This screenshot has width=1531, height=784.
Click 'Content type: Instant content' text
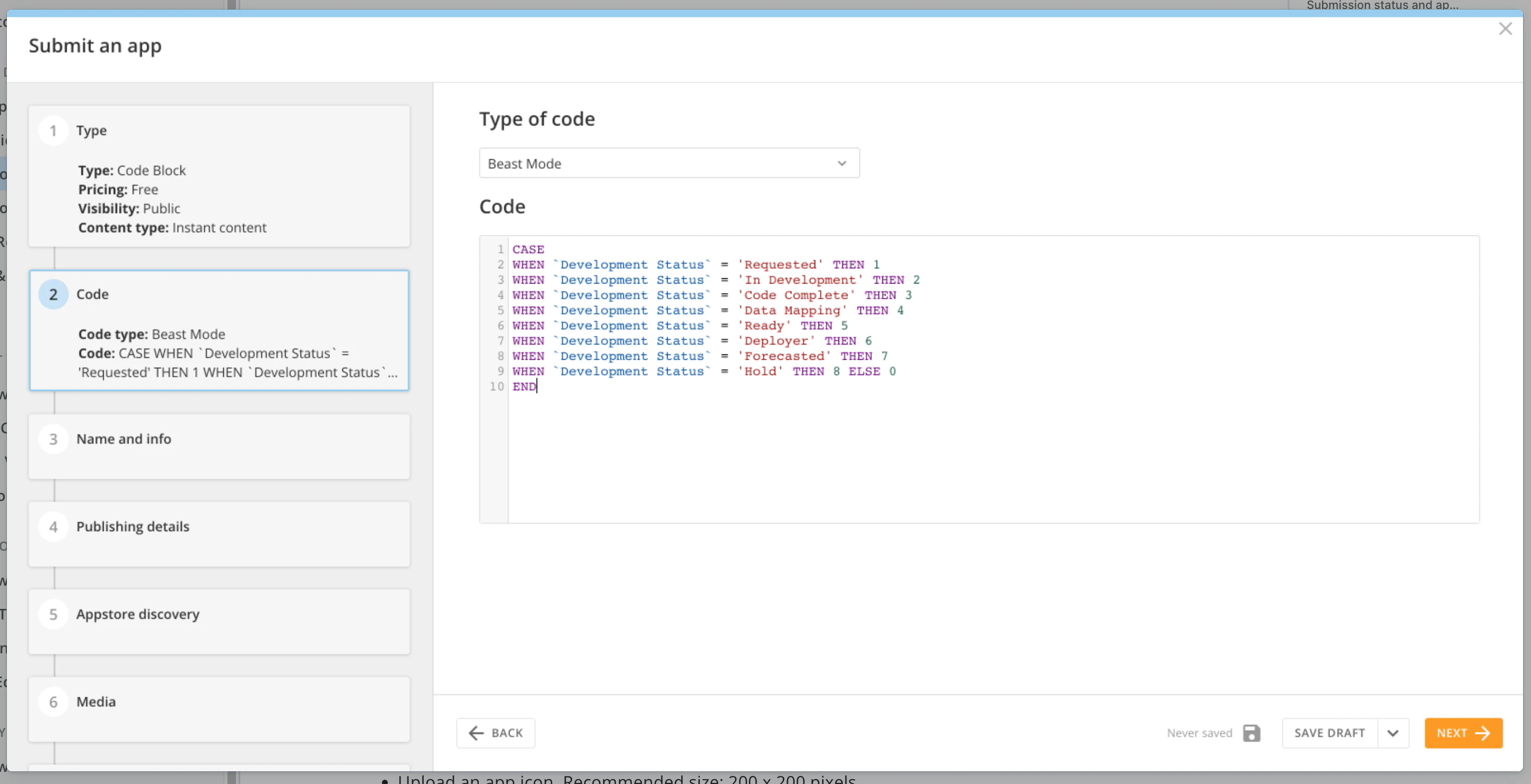tap(172, 227)
